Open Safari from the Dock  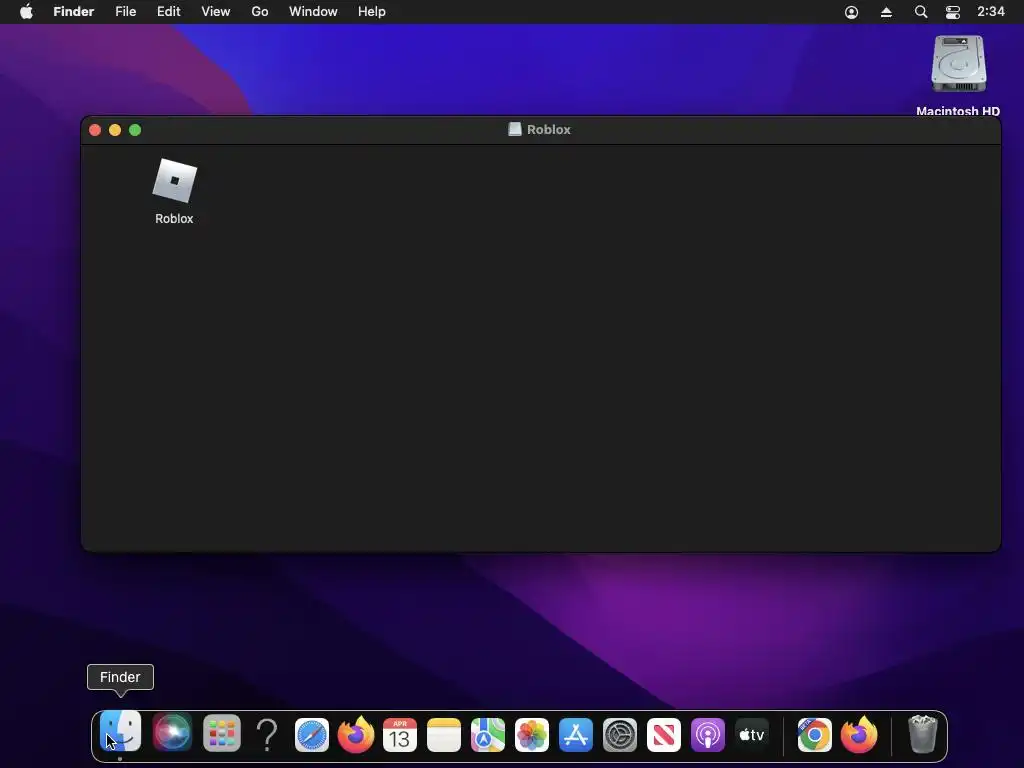point(312,735)
